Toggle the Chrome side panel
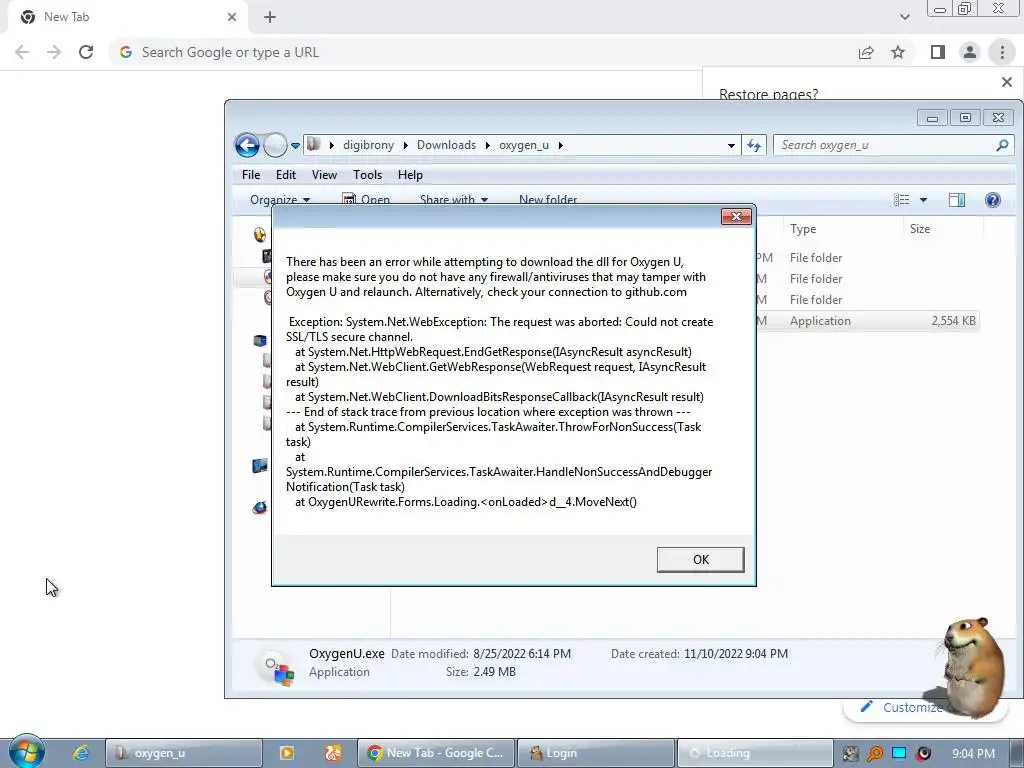1024x768 pixels. pos(938,52)
